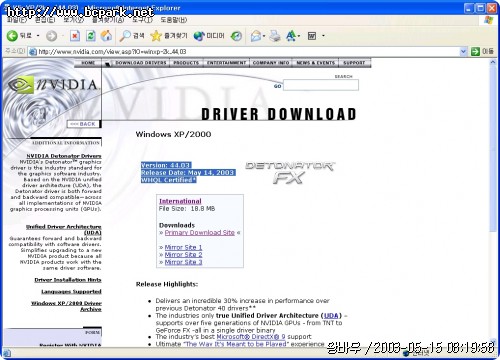Image resolution: width=500 pixels, height=360 pixels.
Task: Open the Tools menu
Action: (x=142, y=20)
